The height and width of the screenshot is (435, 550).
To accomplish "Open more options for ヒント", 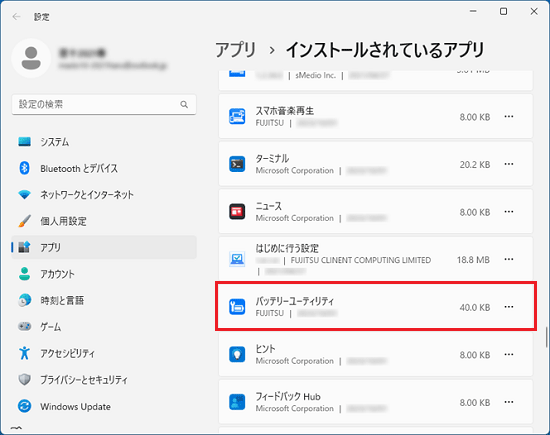I will click(509, 354).
